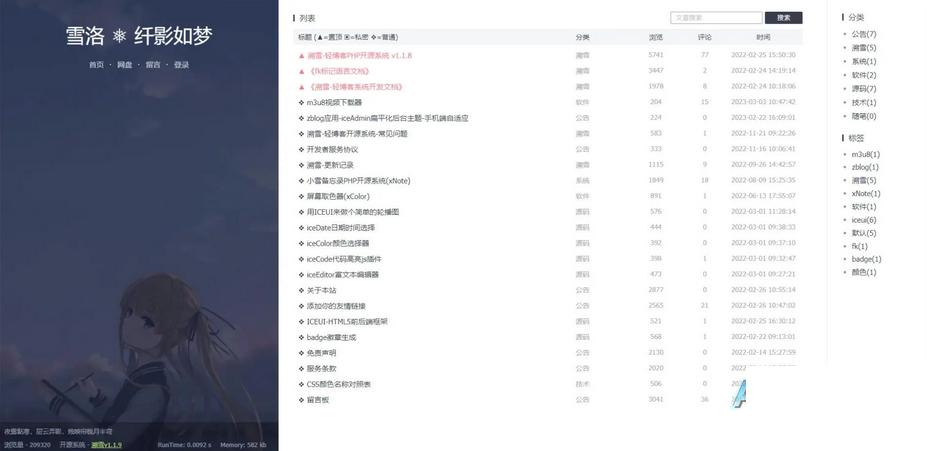This screenshot has width=927, height=451.
Task: Open the 用ICEUI来做个简单的轮播图 article
Action: click(x=353, y=212)
